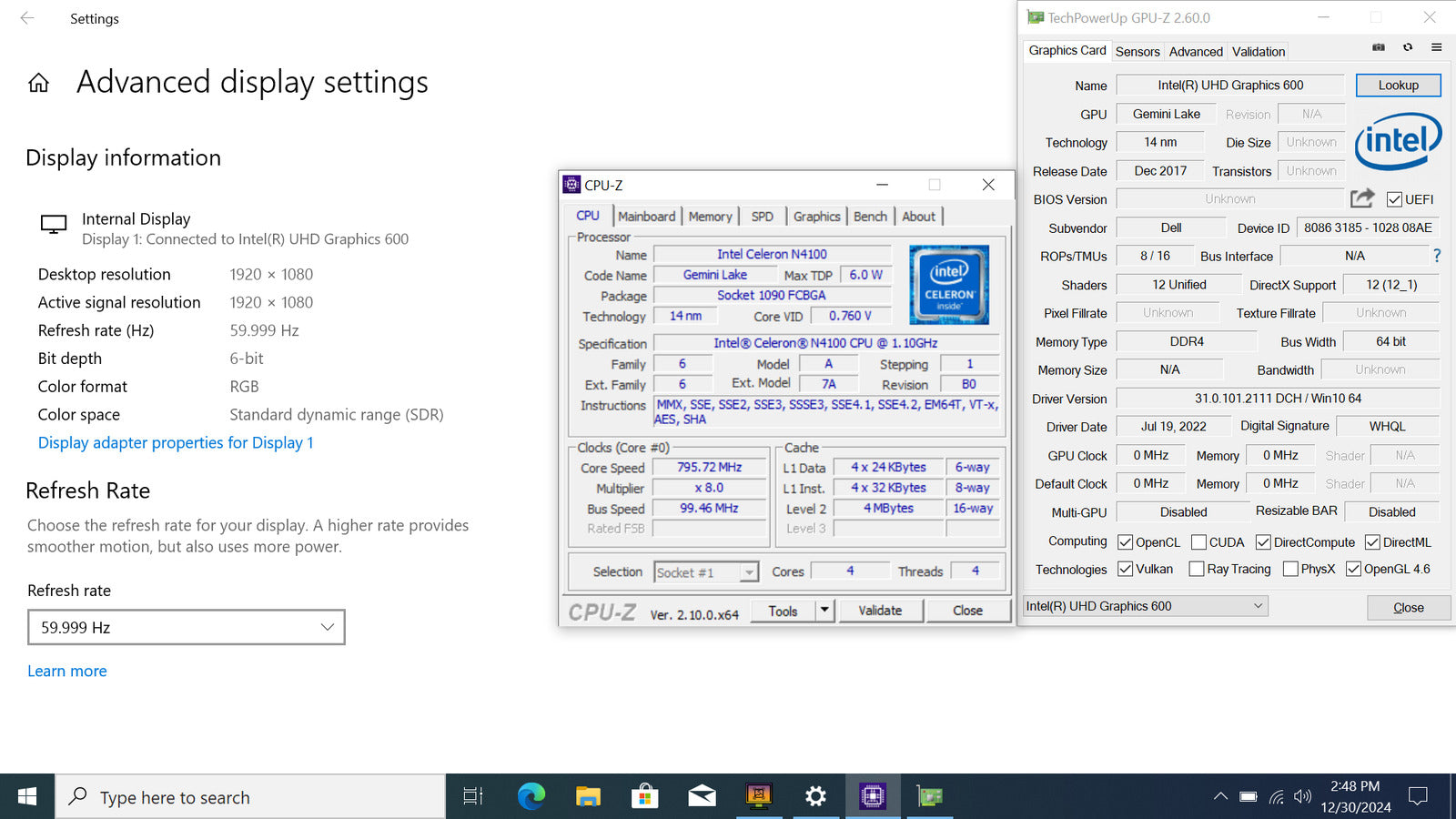The width and height of the screenshot is (1456, 819).
Task: Open the 59.999 Hz refresh rate dropdown
Action: (187, 627)
